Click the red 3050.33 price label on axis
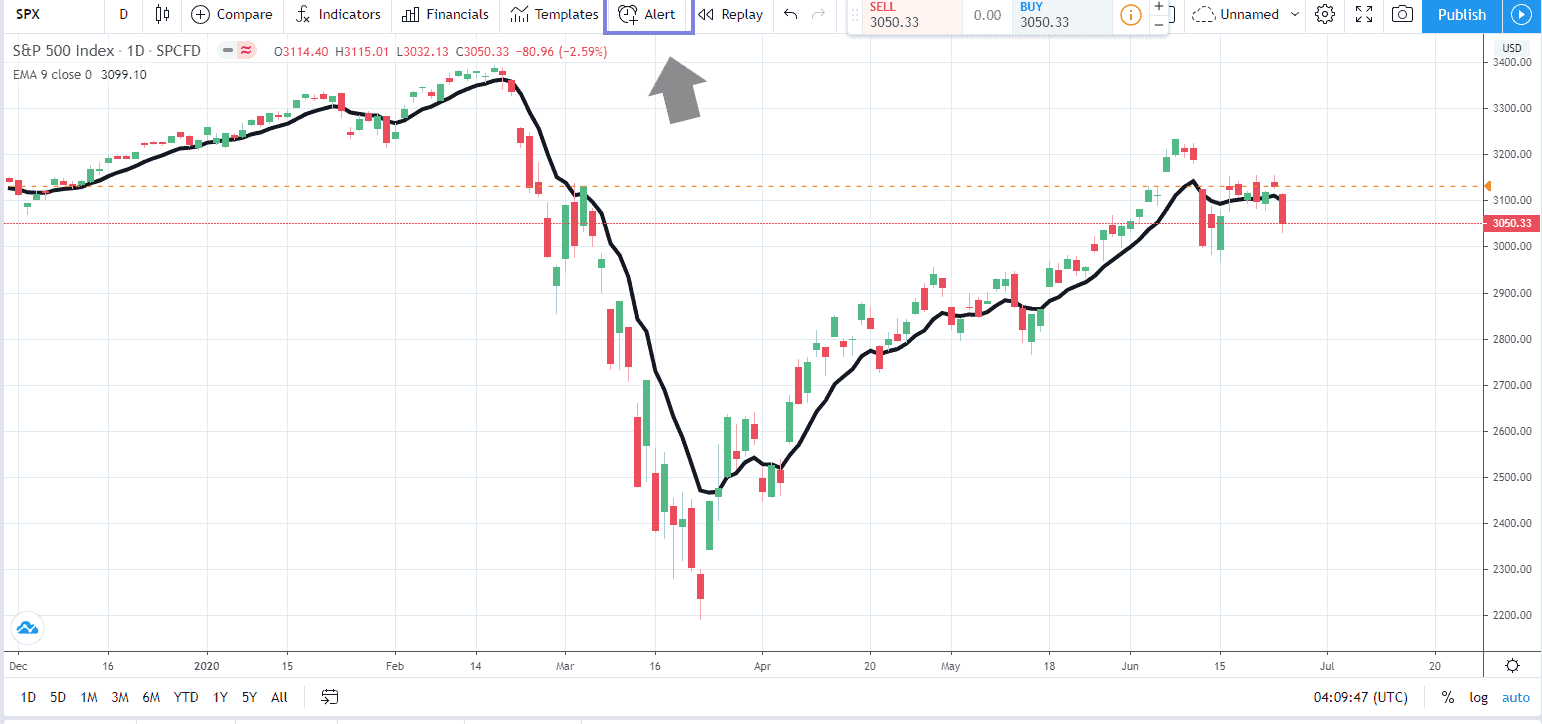The width and height of the screenshot is (1542, 724). click(1512, 223)
